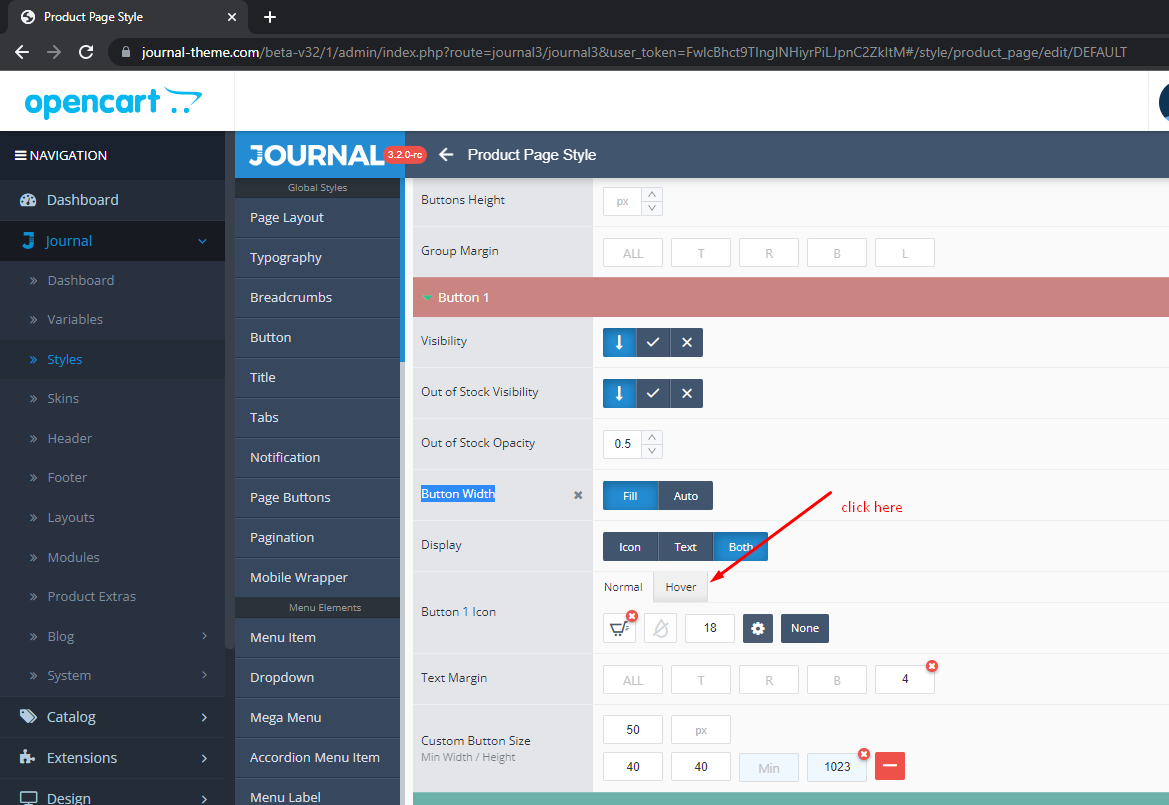
Task: Set Button Width to Auto
Action: [686, 496]
